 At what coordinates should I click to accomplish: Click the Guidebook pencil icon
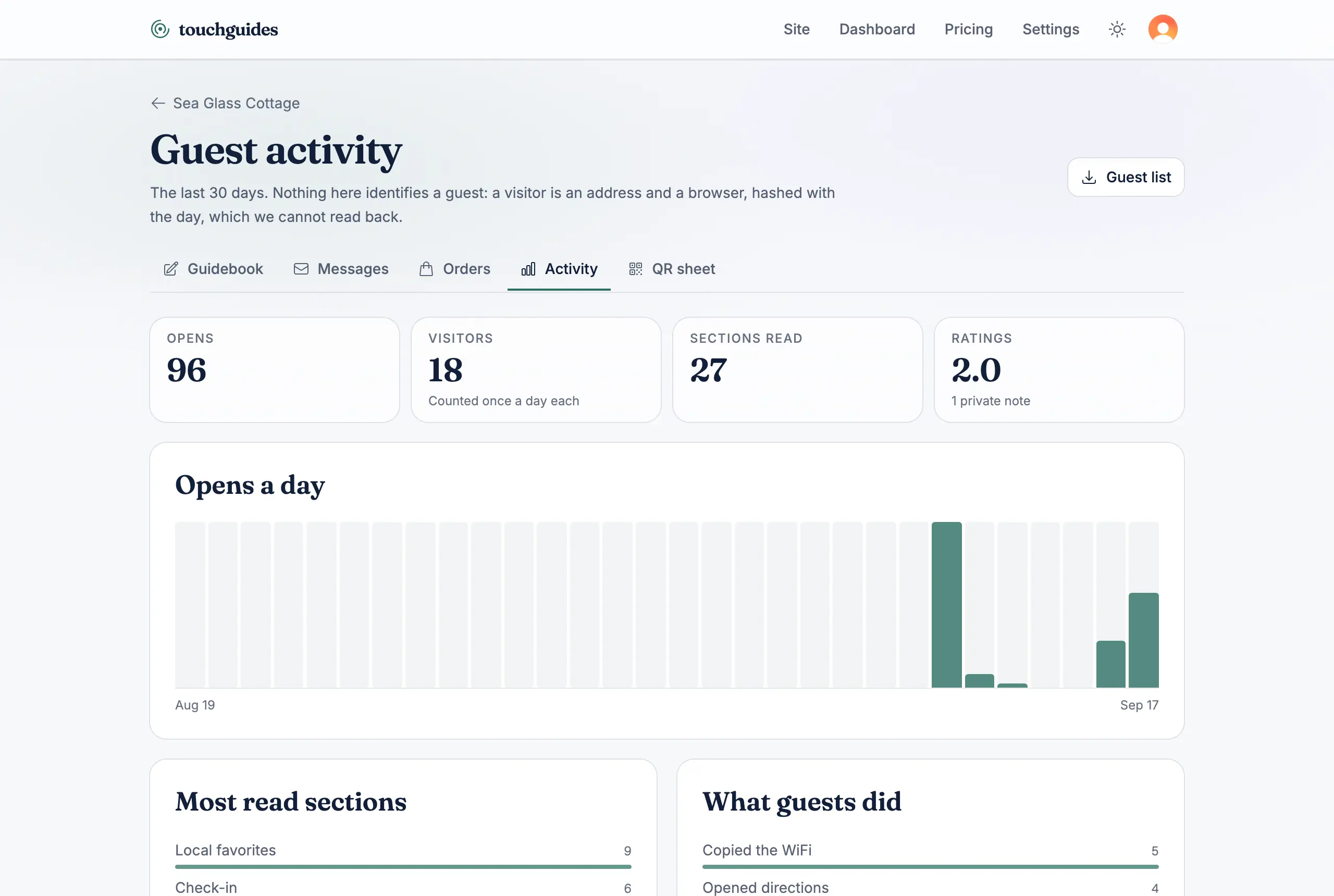pos(171,269)
